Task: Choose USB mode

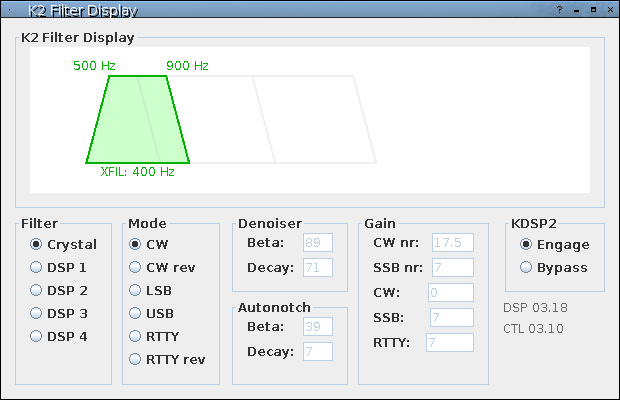Action: point(136,313)
